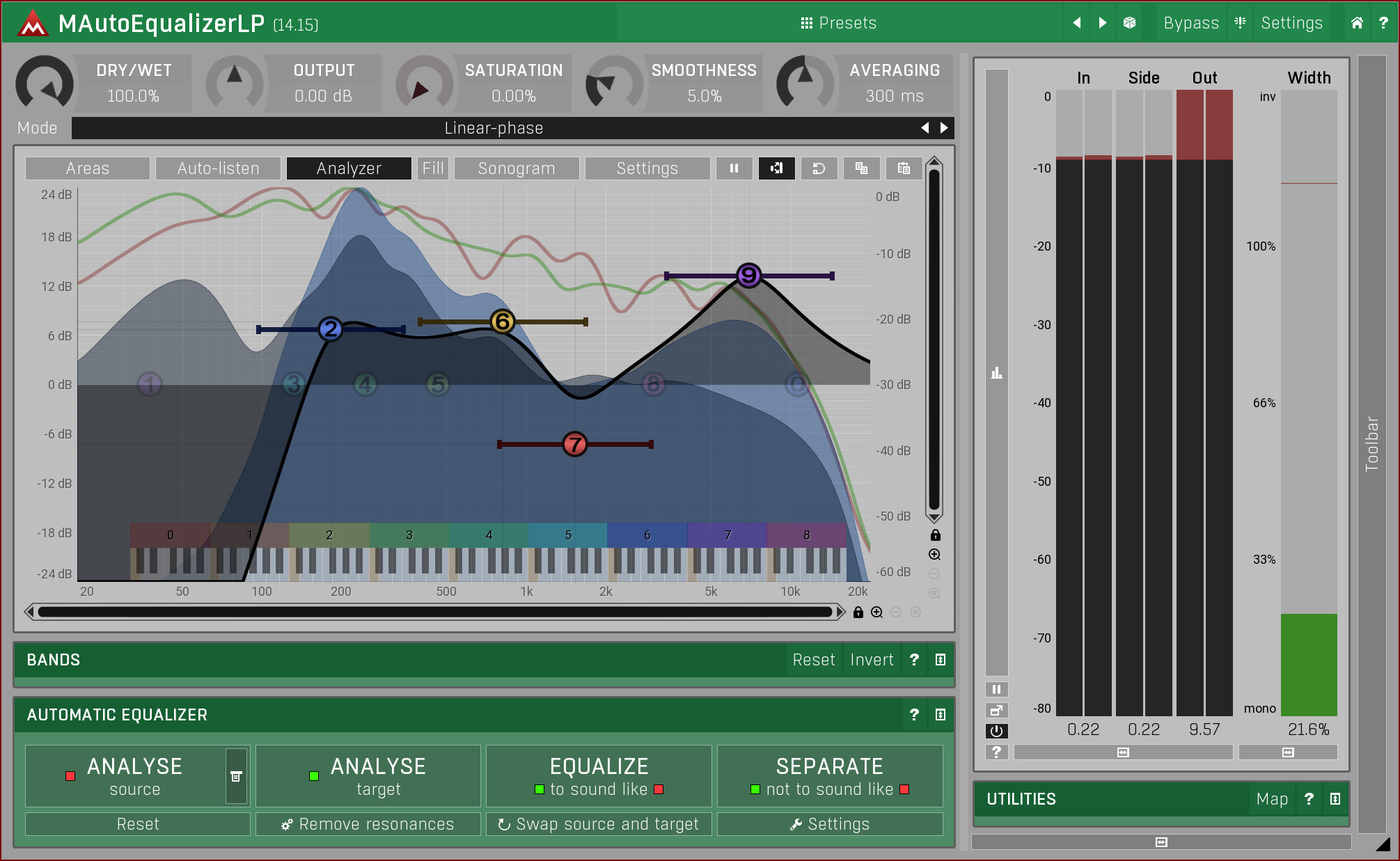Click the undo/reset arrow in analyzer toolbar
1400x861 pixels.
819,168
